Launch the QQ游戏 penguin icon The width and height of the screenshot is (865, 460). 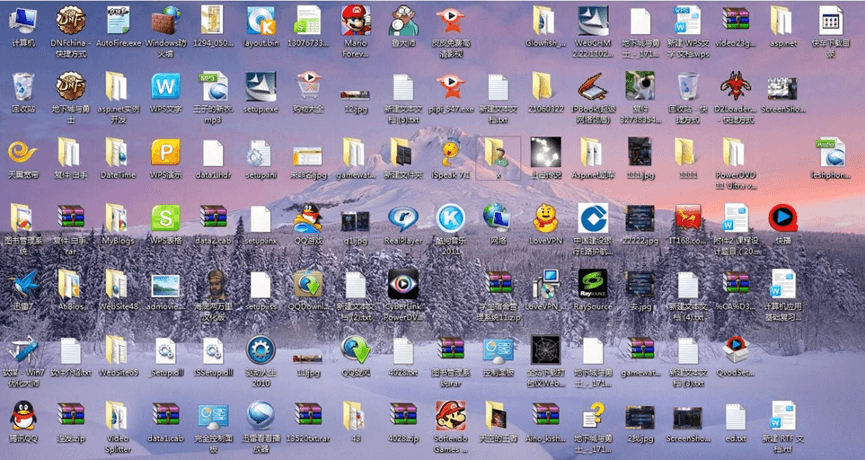tap(308, 218)
